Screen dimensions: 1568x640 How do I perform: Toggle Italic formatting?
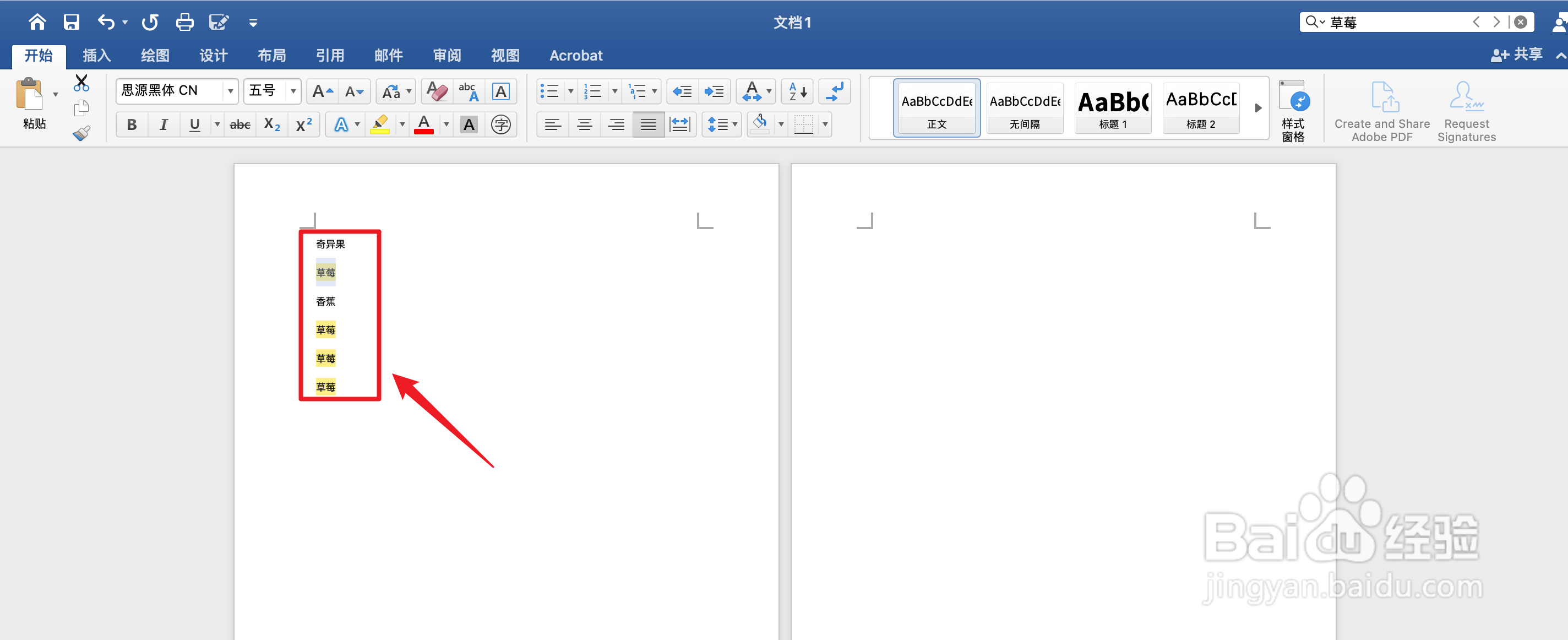point(163,125)
